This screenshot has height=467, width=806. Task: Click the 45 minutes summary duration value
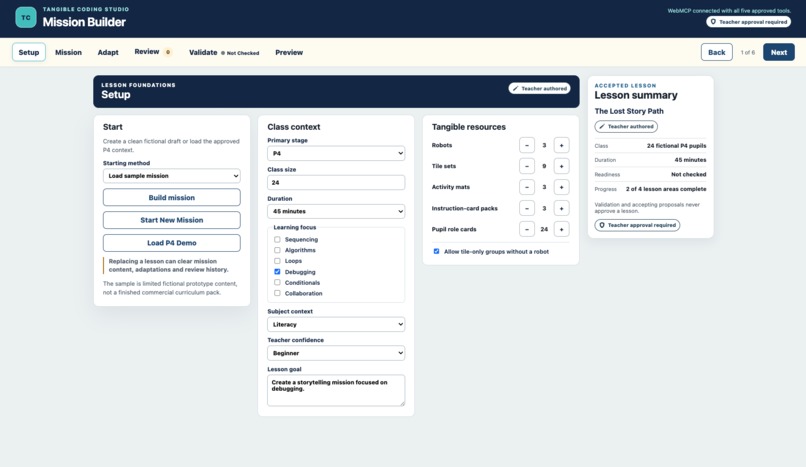tap(690, 160)
